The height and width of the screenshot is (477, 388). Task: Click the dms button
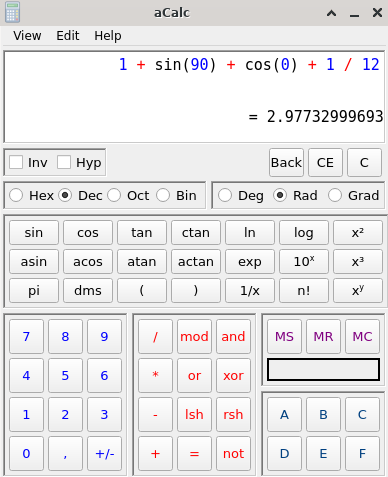[88, 291]
